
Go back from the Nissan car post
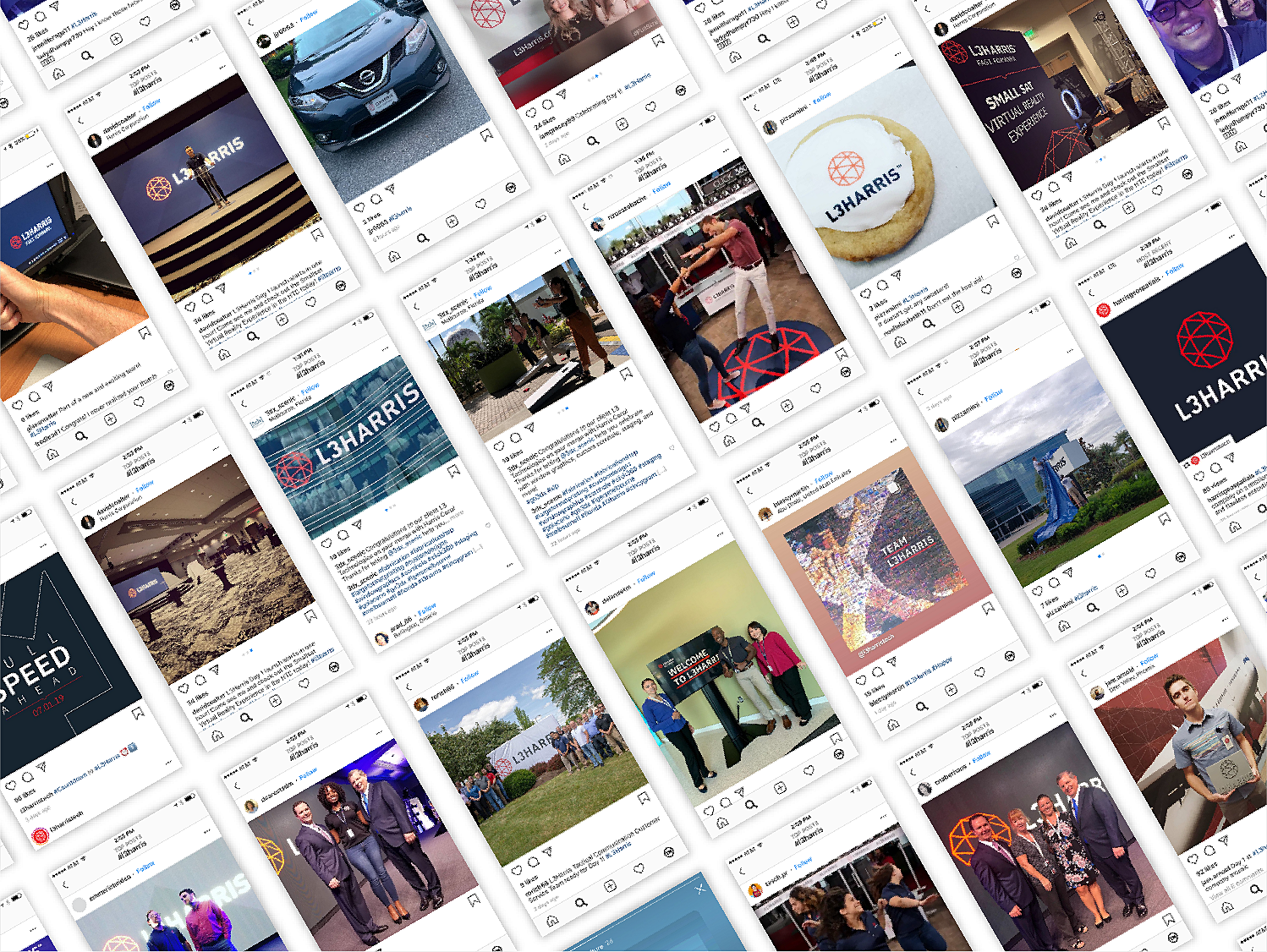point(250,23)
